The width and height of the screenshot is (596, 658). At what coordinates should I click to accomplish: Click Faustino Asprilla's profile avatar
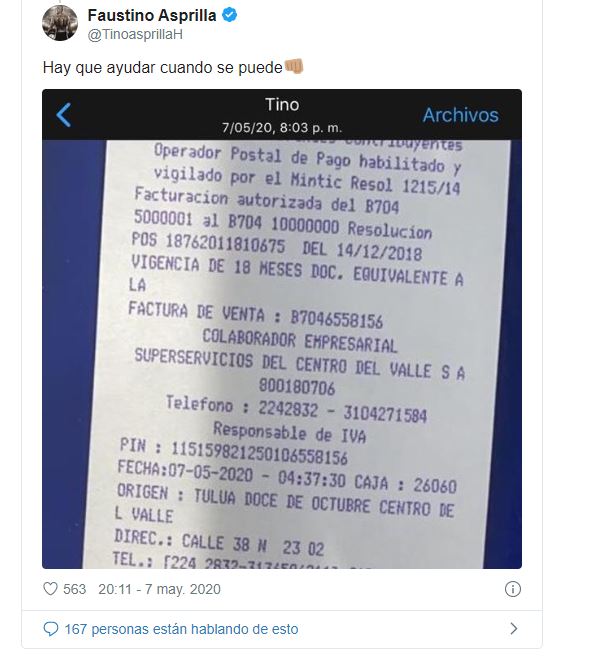coord(60,24)
